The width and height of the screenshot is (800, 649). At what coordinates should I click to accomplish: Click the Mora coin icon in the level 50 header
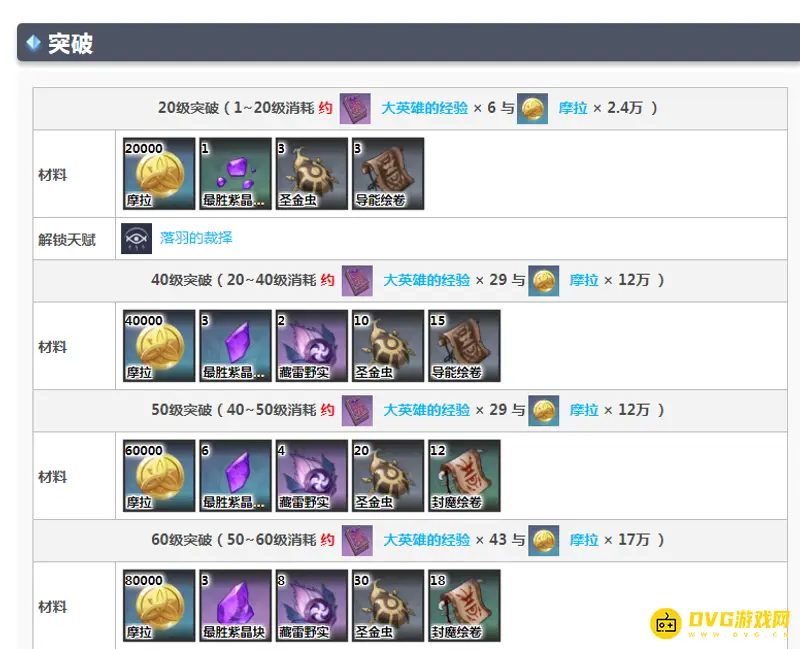[543, 411]
